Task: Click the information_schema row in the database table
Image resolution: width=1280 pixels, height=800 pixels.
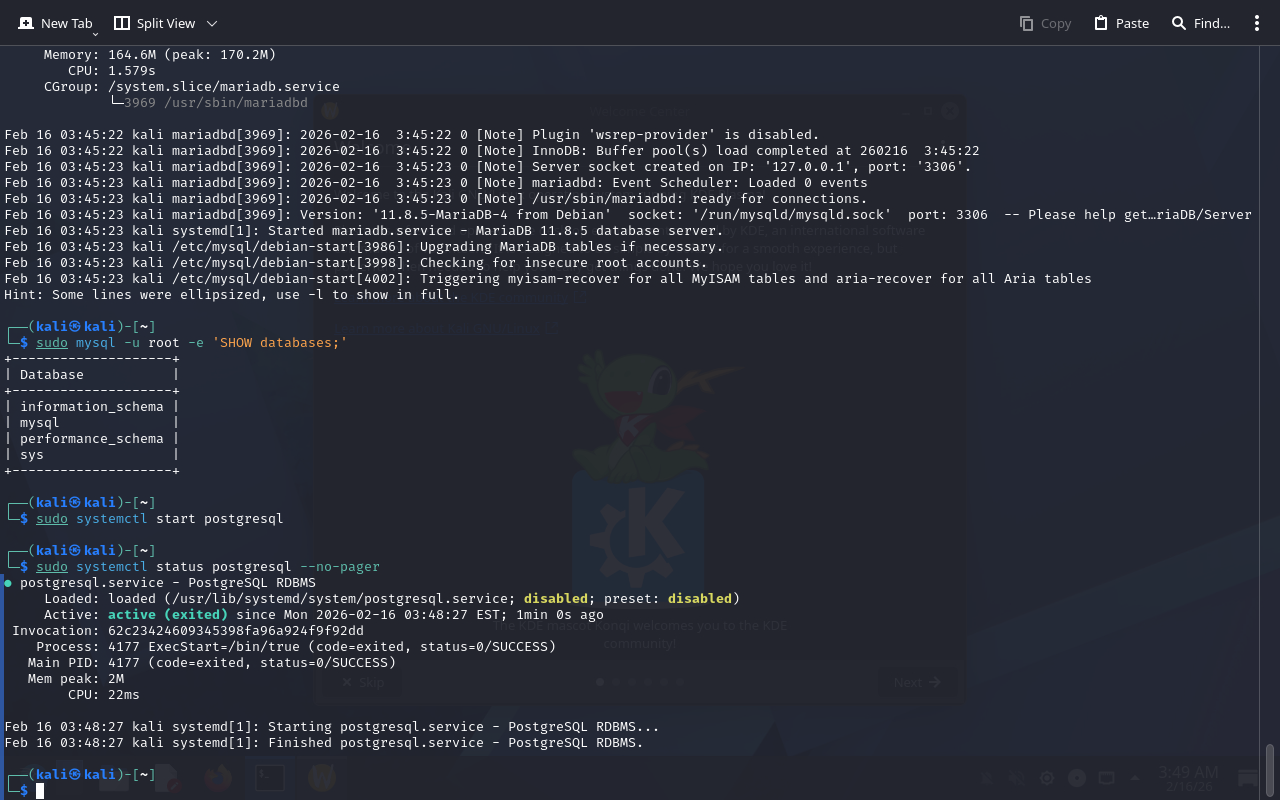Action: click(x=91, y=407)
